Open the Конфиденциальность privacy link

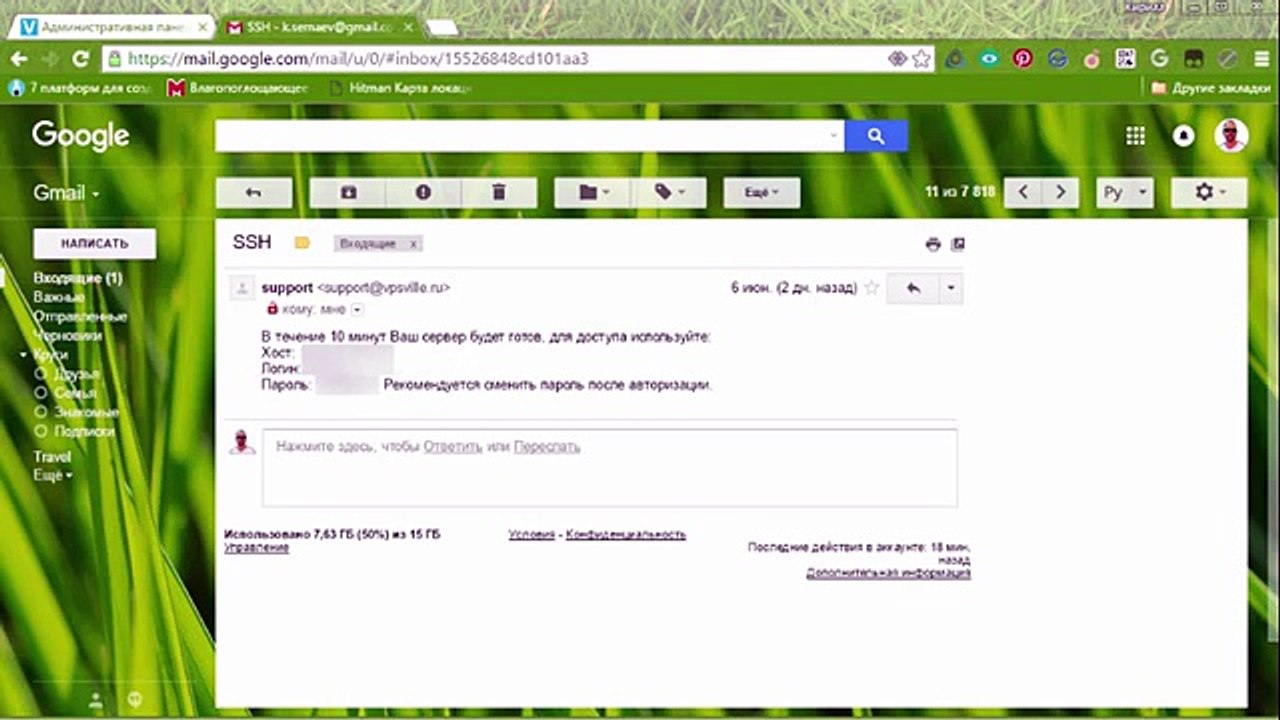pos(626,535)
